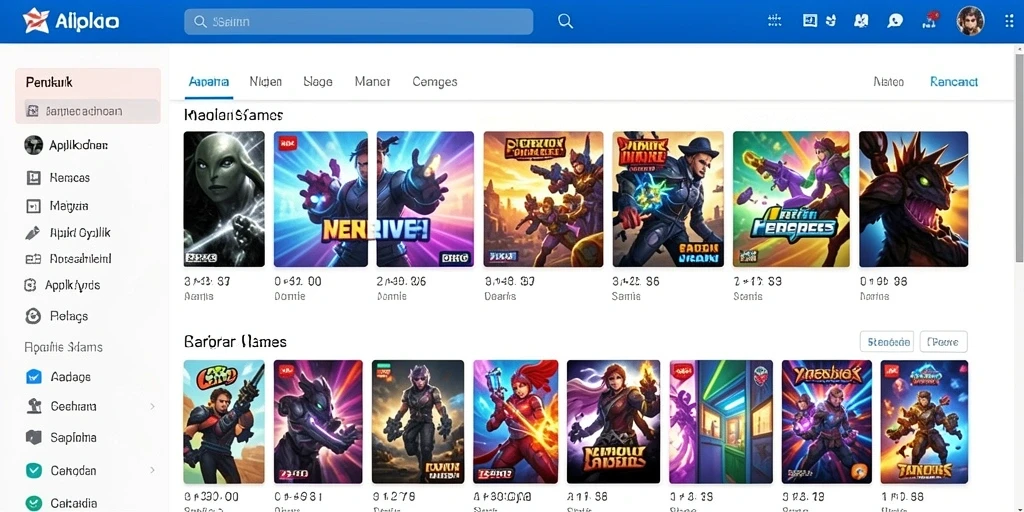
Task: Open the Gechara sidebar entry
Action: pos(61,406)
